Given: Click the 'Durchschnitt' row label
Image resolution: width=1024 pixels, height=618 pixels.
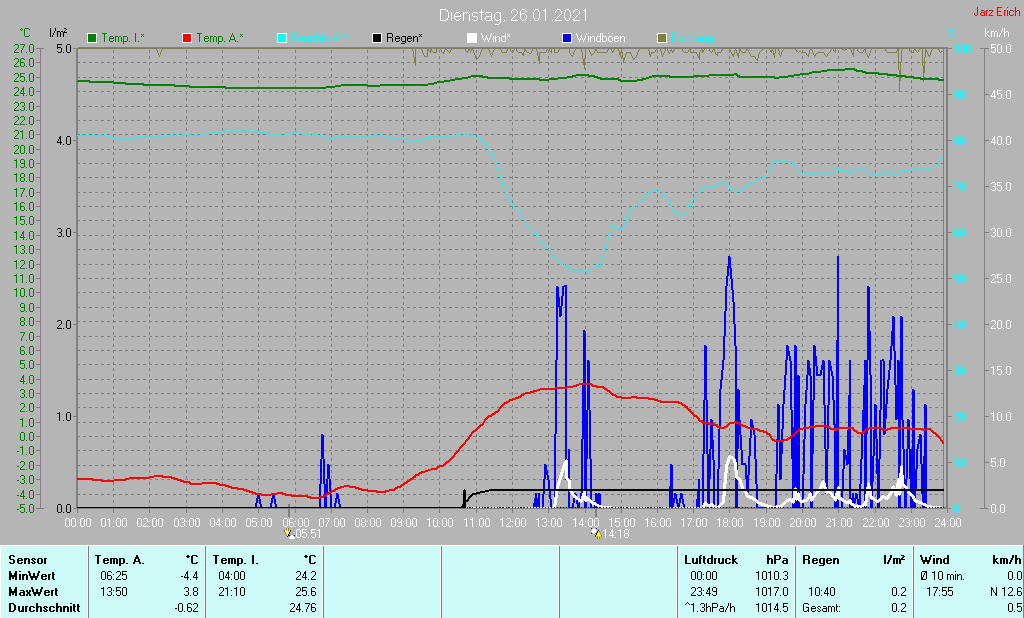Looking at the screenshot, I should pos(44,608).
